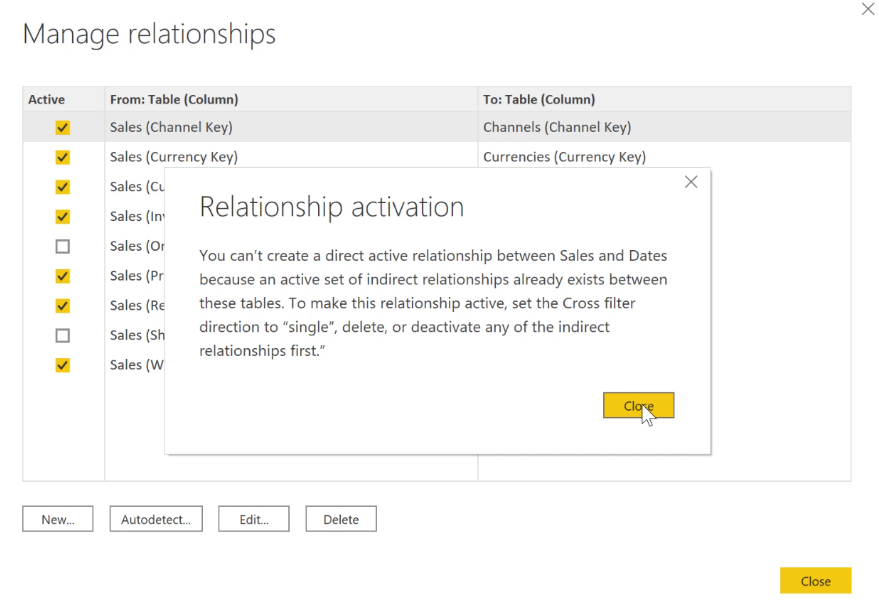879x614 pixels.
Task: Click the bottom Close button of Manage relationships
Action: pos(815,581)
